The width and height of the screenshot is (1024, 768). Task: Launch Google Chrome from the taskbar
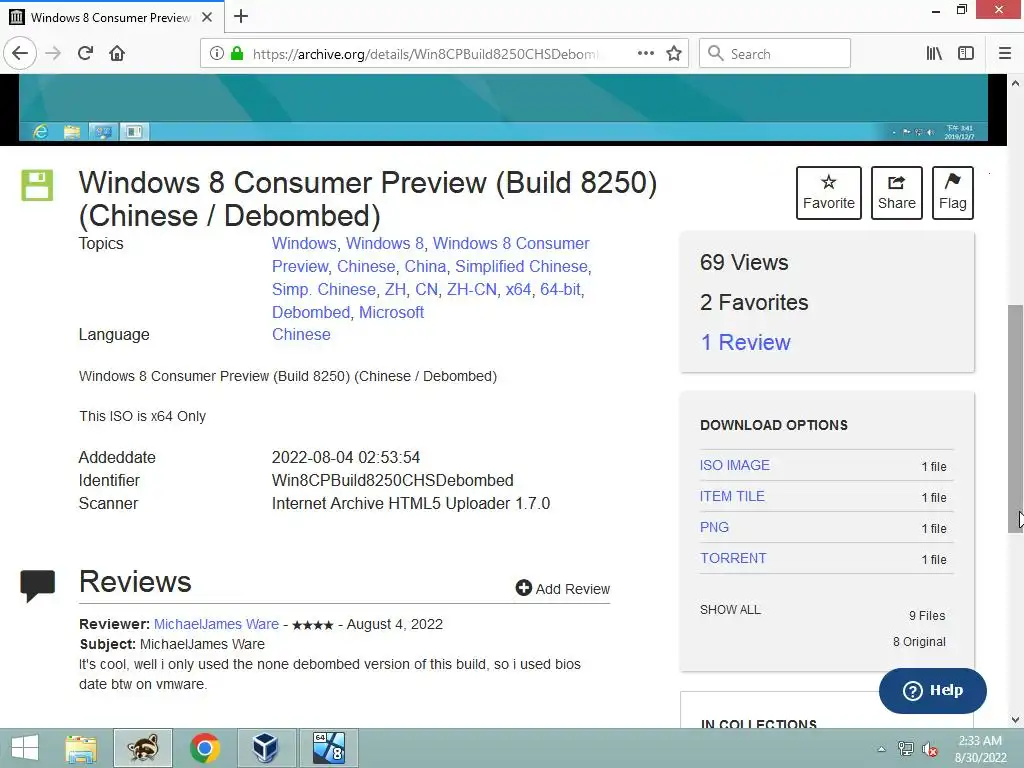[204, 748]
